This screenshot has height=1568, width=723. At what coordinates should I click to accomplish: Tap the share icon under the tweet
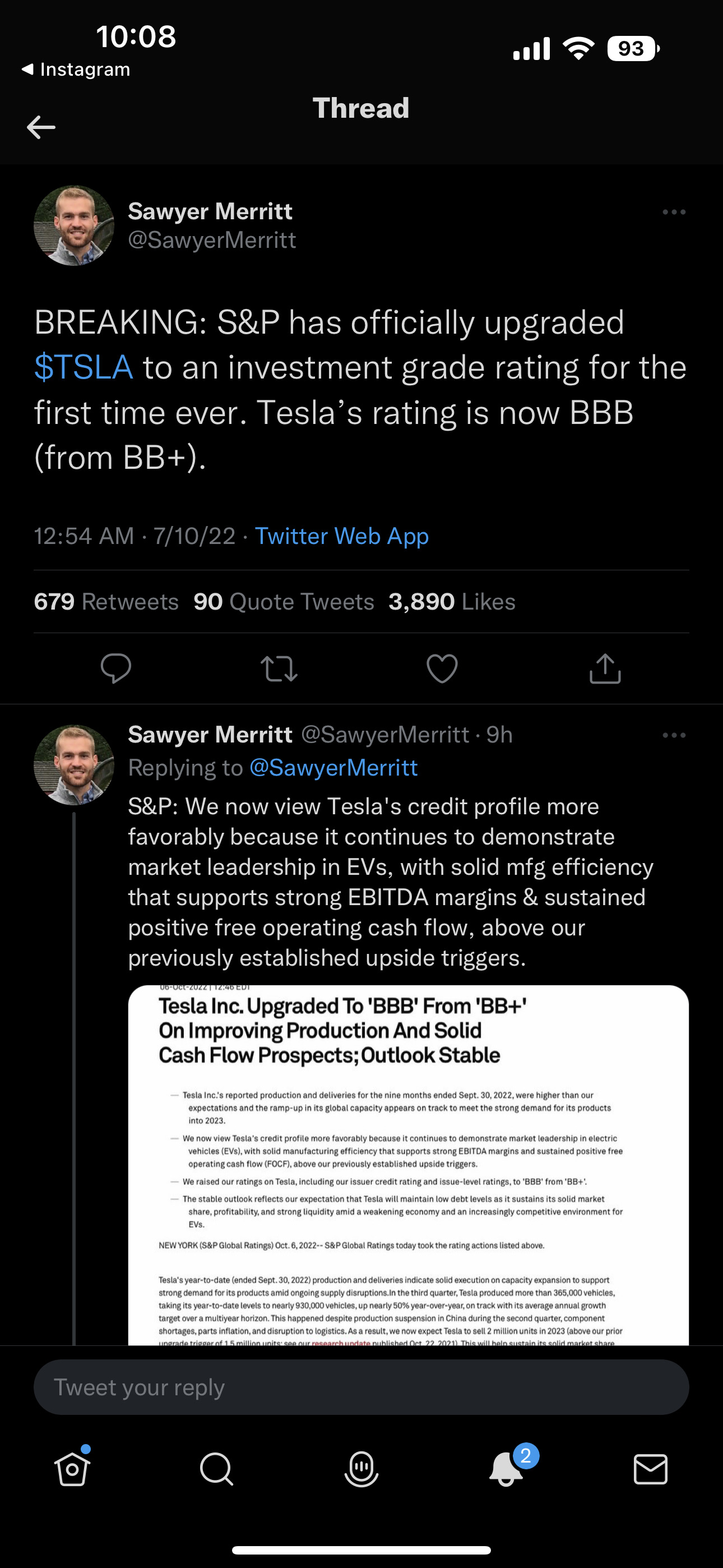pos(605,668)
